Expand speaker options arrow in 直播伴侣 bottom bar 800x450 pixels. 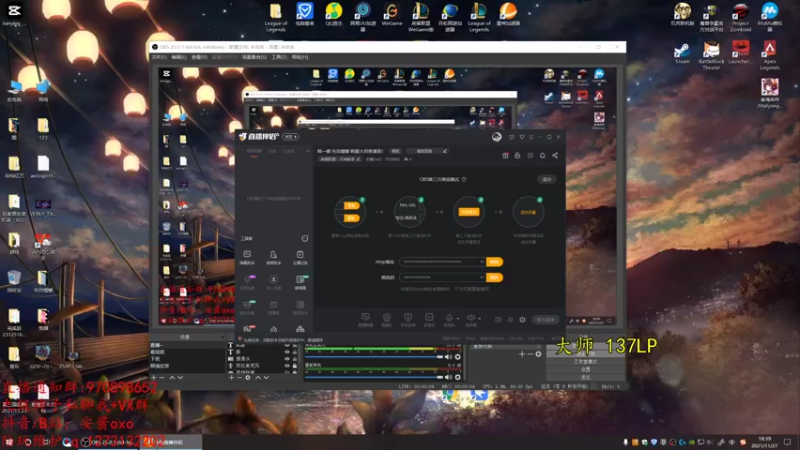480,318
